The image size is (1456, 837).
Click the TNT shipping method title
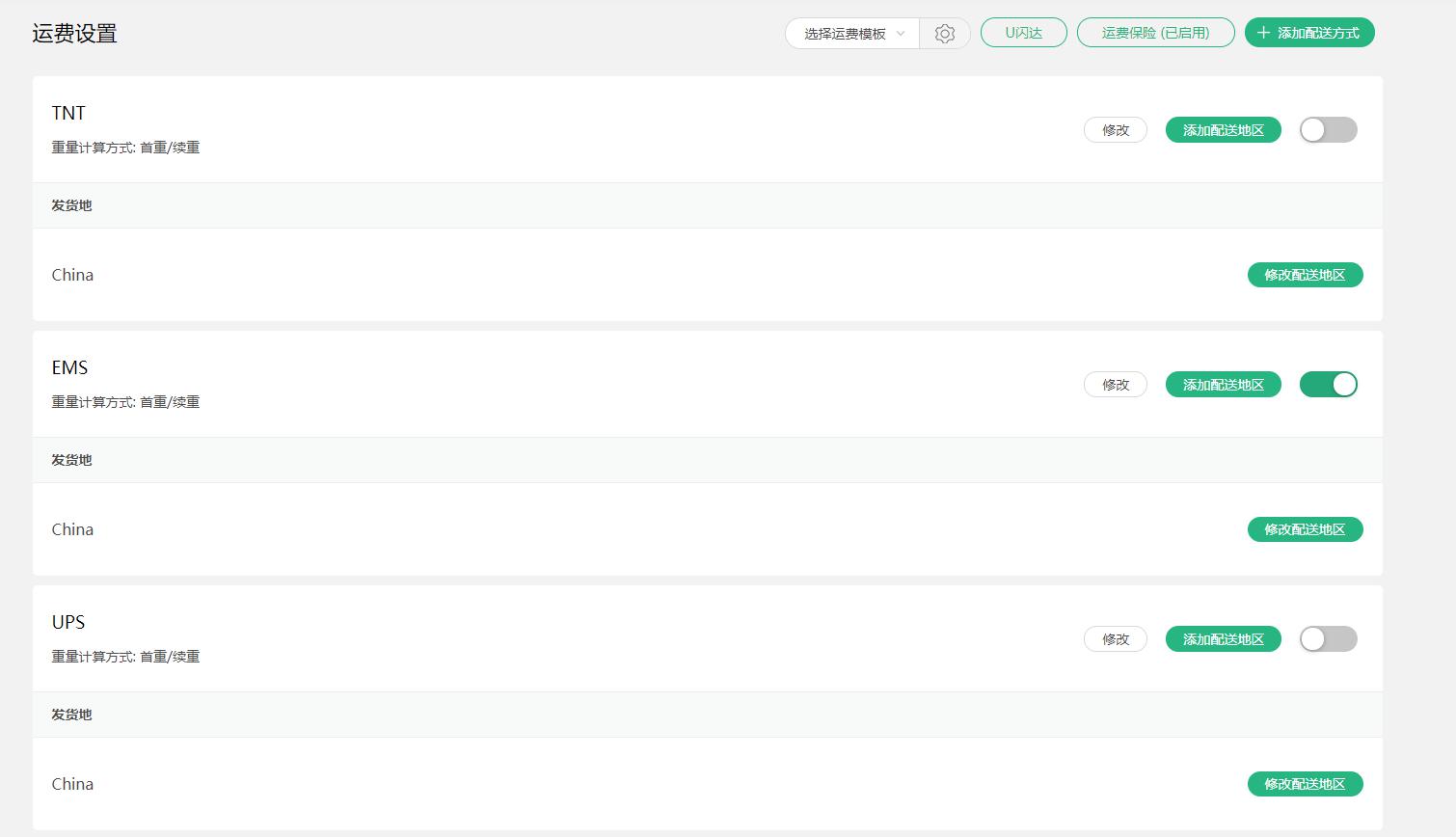68,113
